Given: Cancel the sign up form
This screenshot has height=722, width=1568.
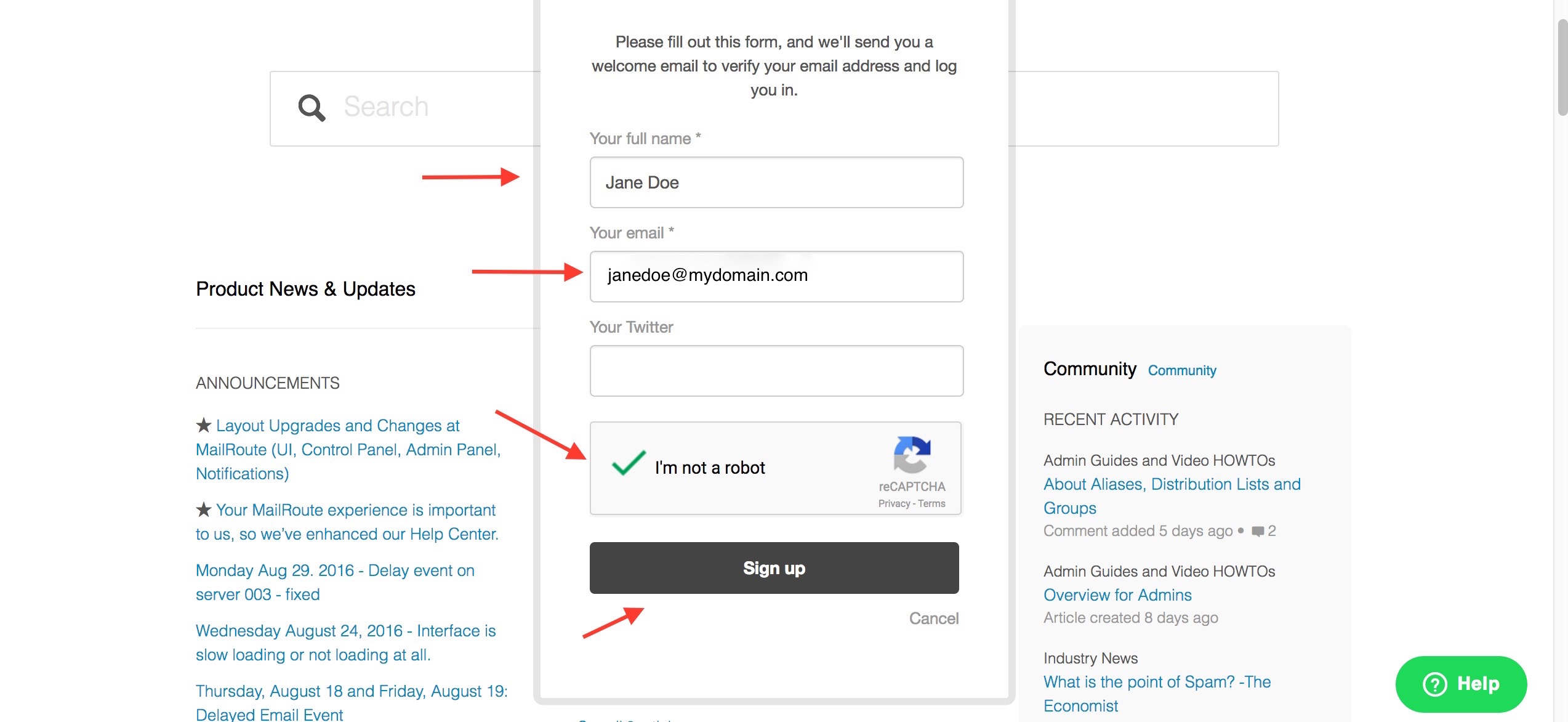Looking at the screenshot, I should [x=933, y=619].
